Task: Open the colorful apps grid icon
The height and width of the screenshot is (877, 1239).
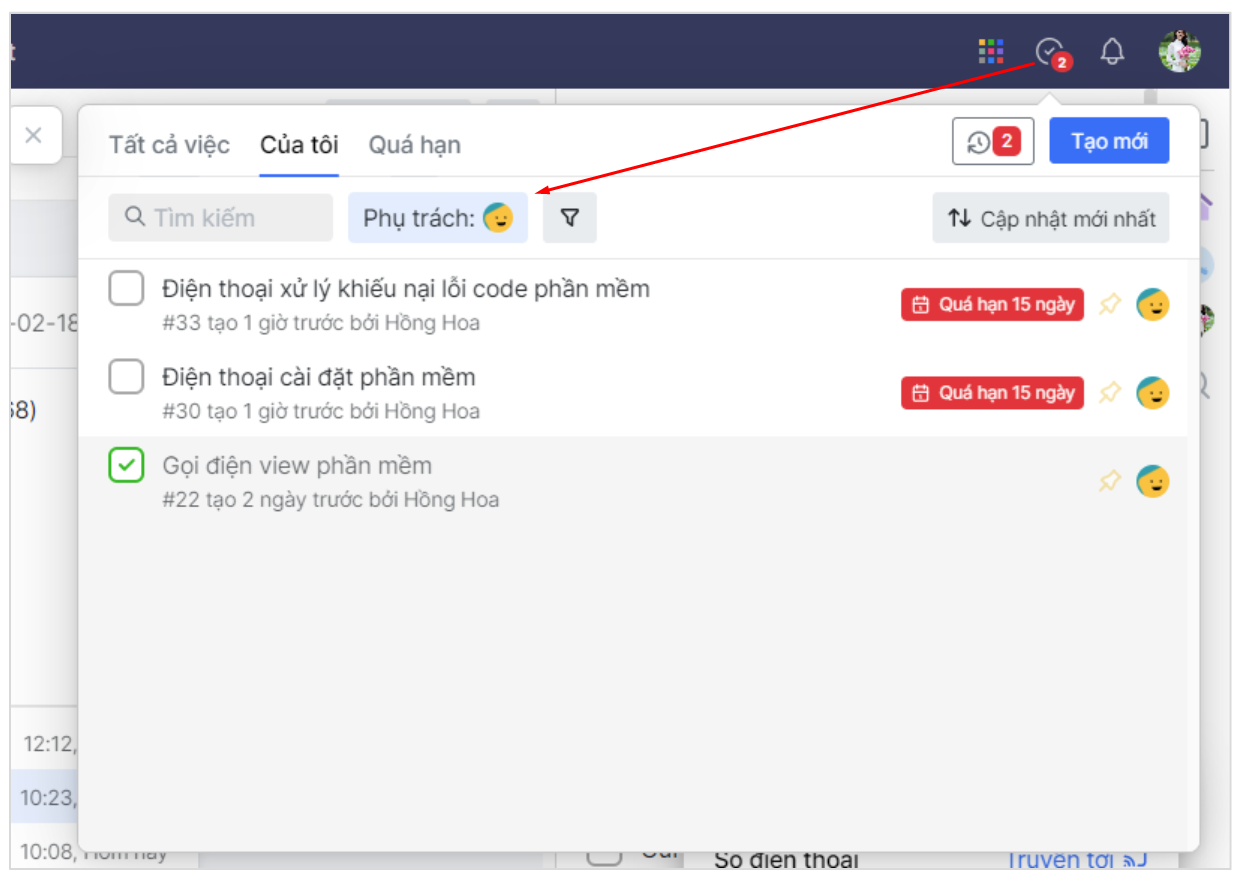Action: pyautogui.click(x=990, y=51)
